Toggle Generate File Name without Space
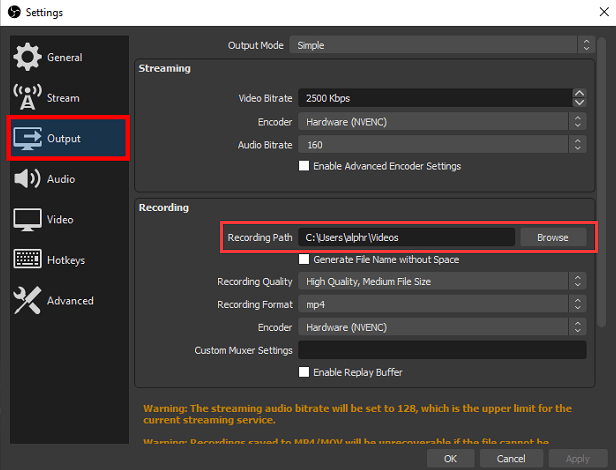616x470 pixels. (304, 260)
